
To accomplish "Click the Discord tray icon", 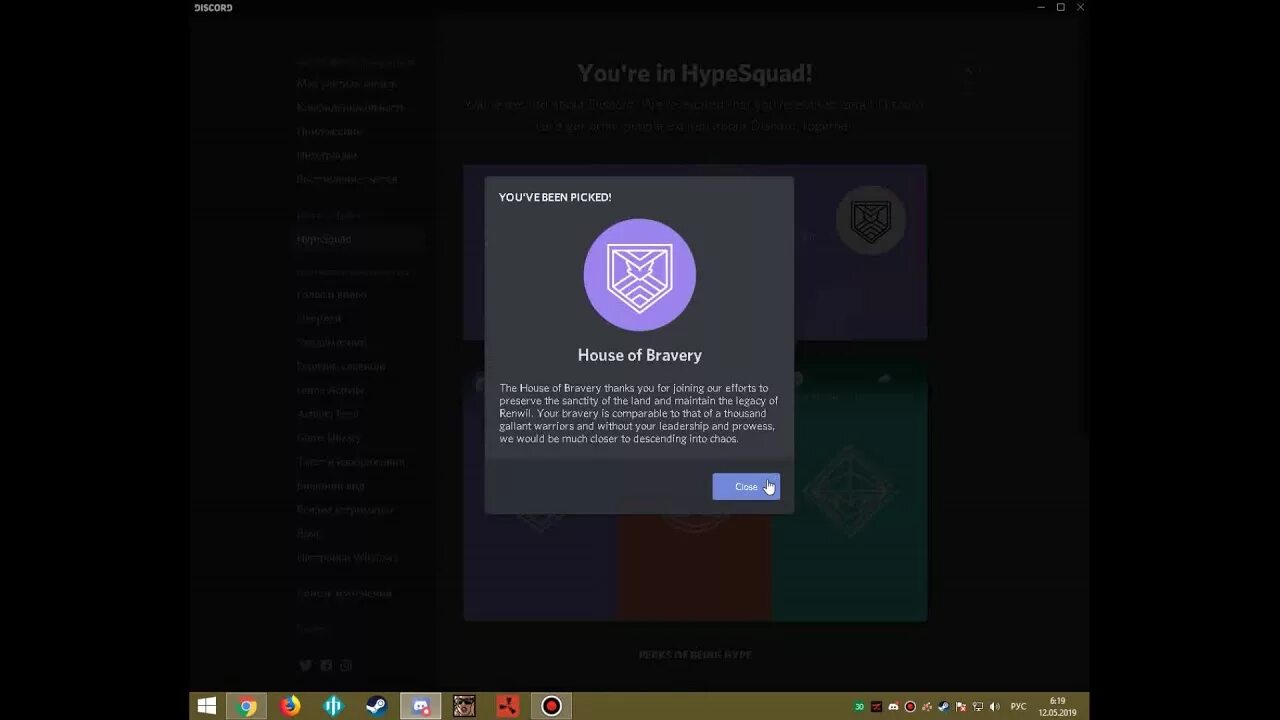I will coord(893,707).
